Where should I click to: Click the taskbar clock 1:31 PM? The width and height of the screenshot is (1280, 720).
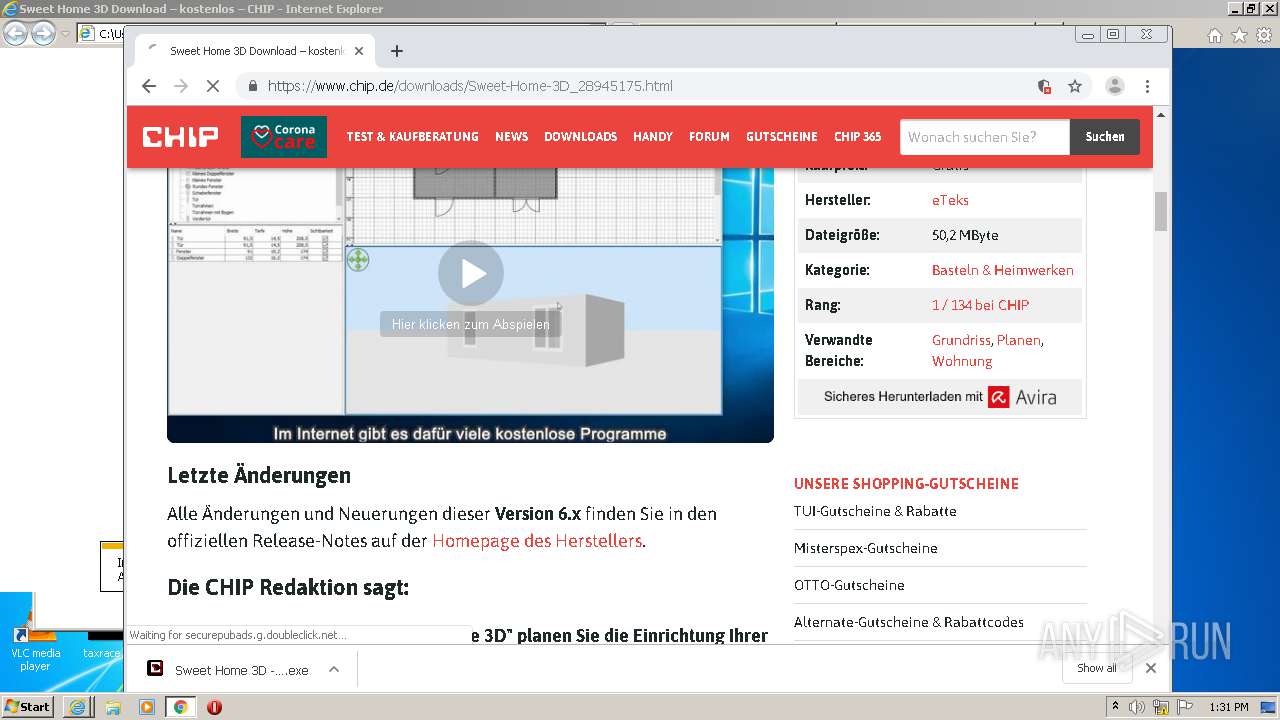[x=1228, y=707]
